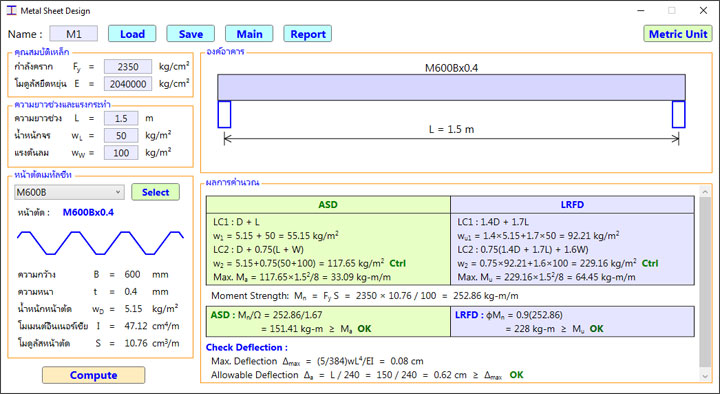Click the Compute button
Image resolution: width=720 pixels, height=394 pixels.
point(94,375)
